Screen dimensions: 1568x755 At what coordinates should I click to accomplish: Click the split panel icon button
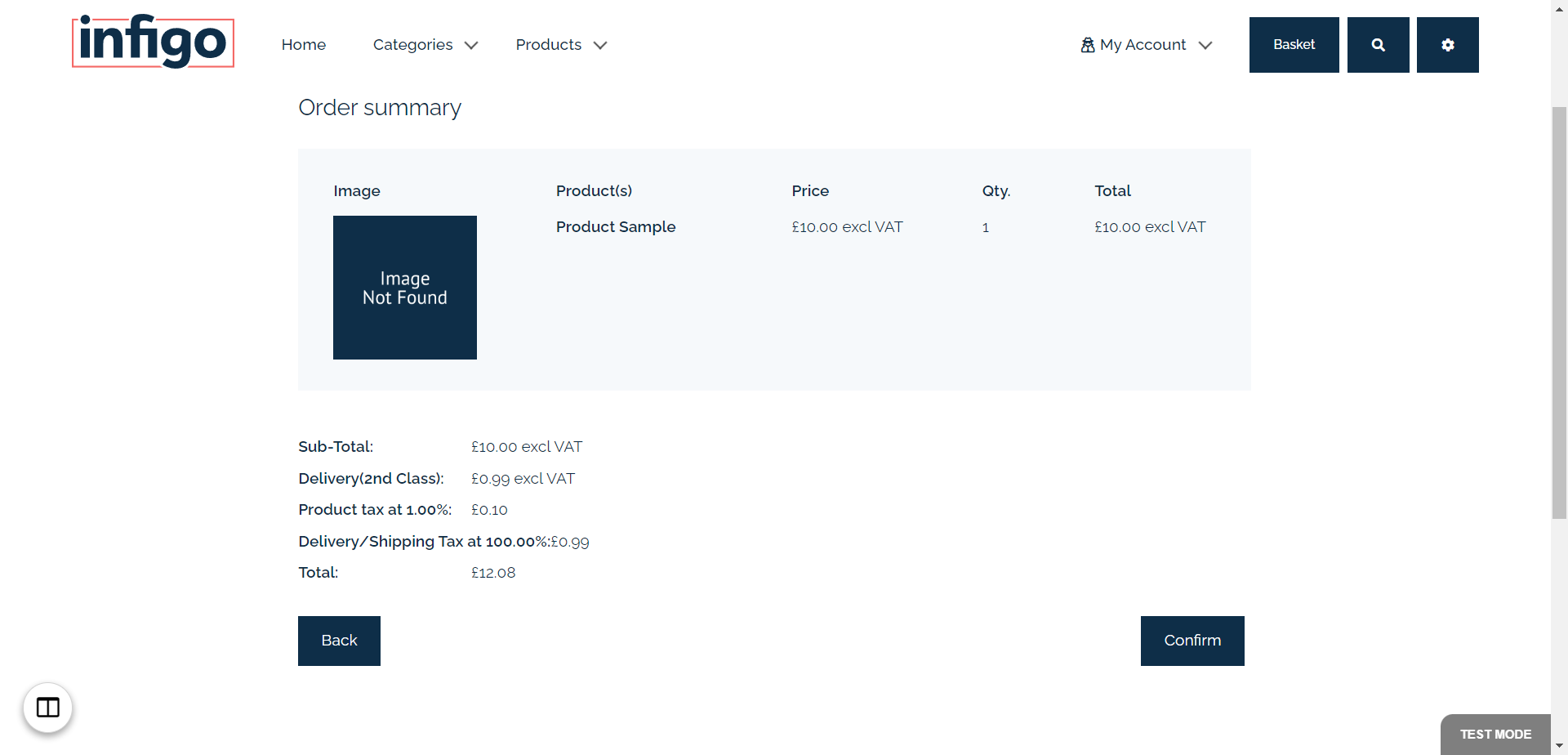tap(48, 708)
